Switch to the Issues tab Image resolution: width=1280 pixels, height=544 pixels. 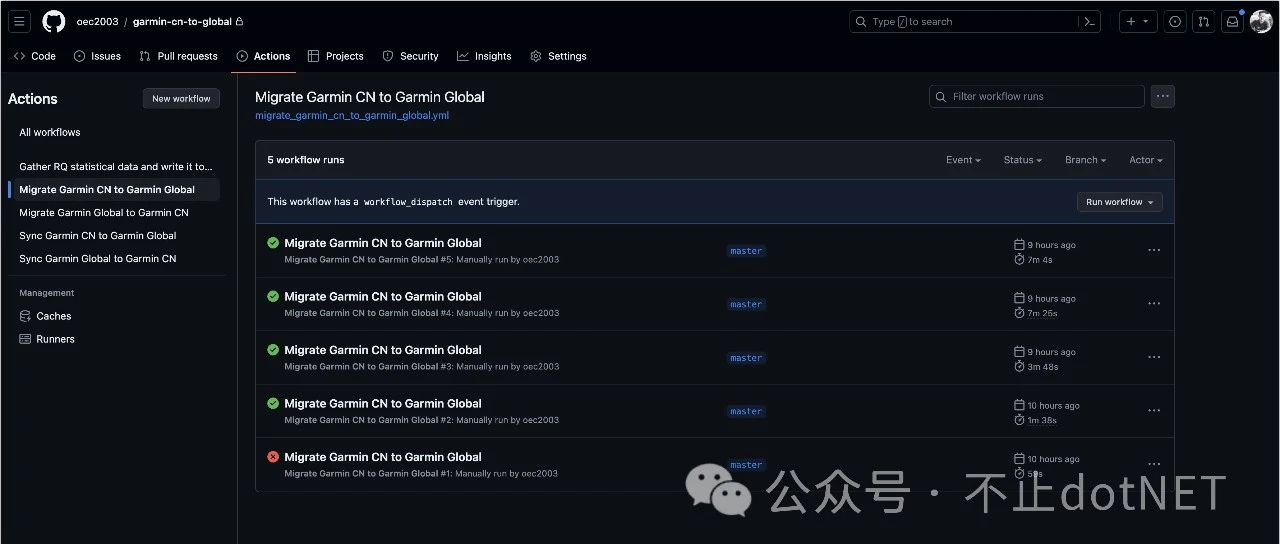tap(98, 56)
